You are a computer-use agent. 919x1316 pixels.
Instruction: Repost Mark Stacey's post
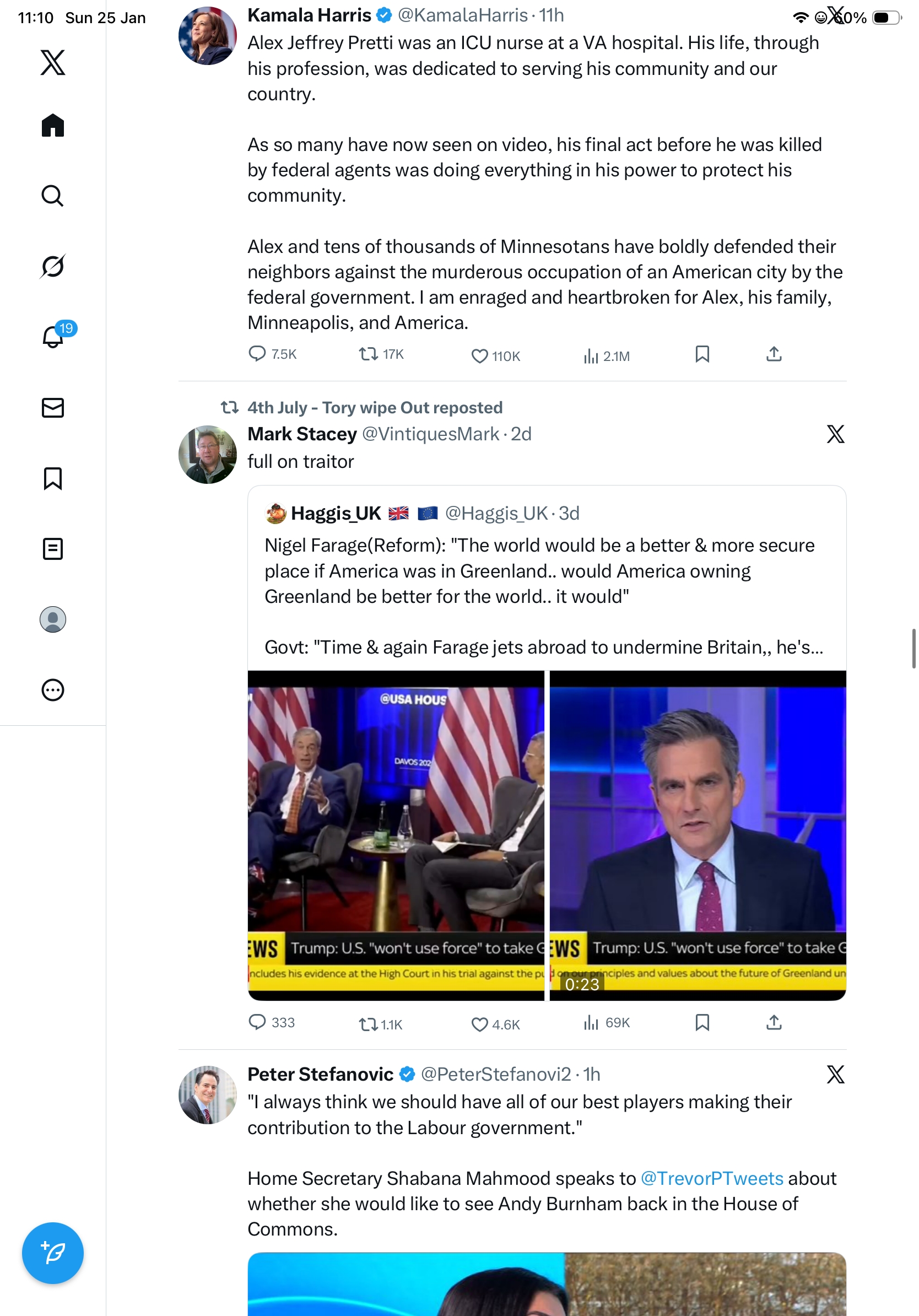[368, 1024]
